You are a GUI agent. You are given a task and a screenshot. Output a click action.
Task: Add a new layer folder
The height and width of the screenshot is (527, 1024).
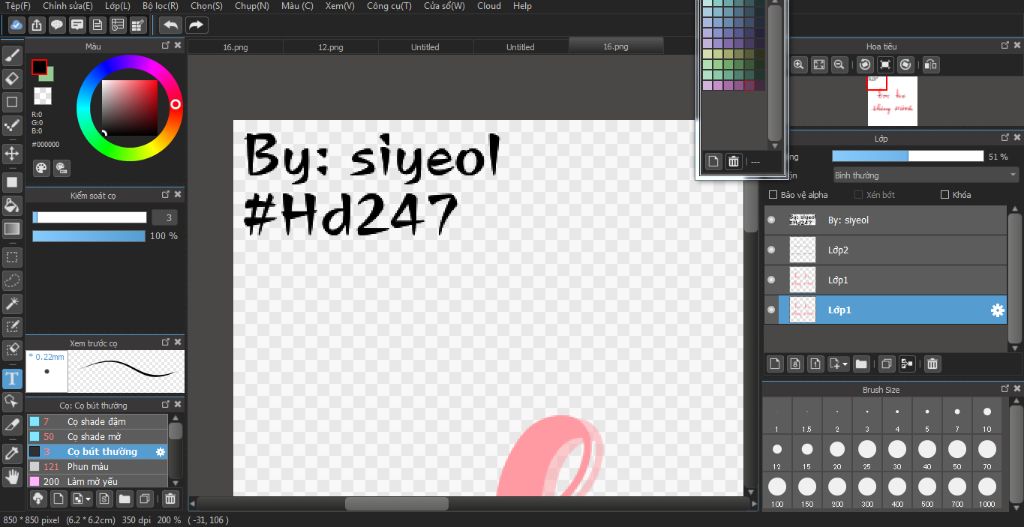click(861, 364)
